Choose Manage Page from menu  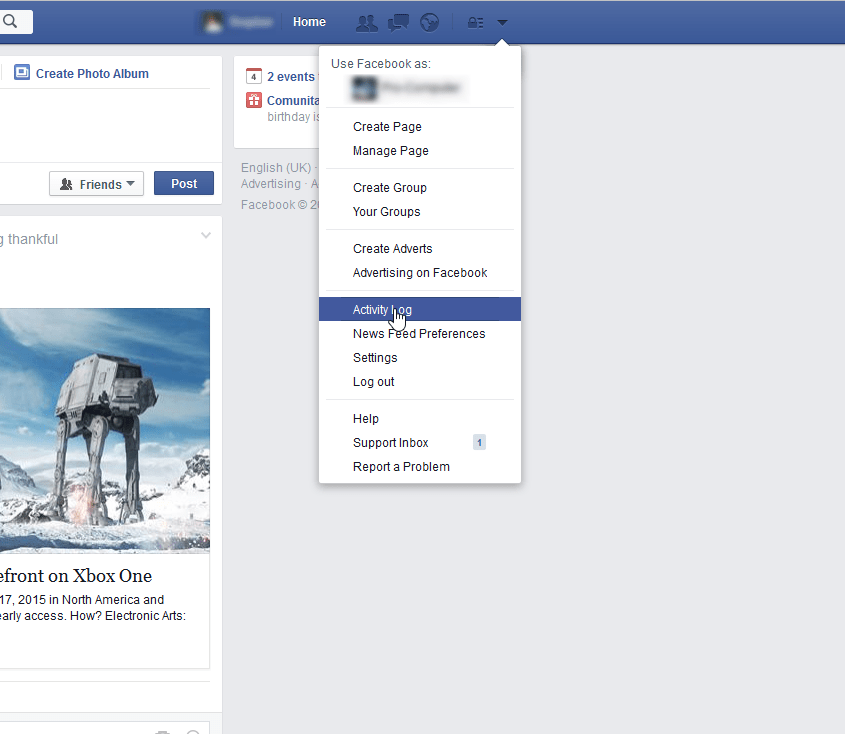click(x=391, y=151)
